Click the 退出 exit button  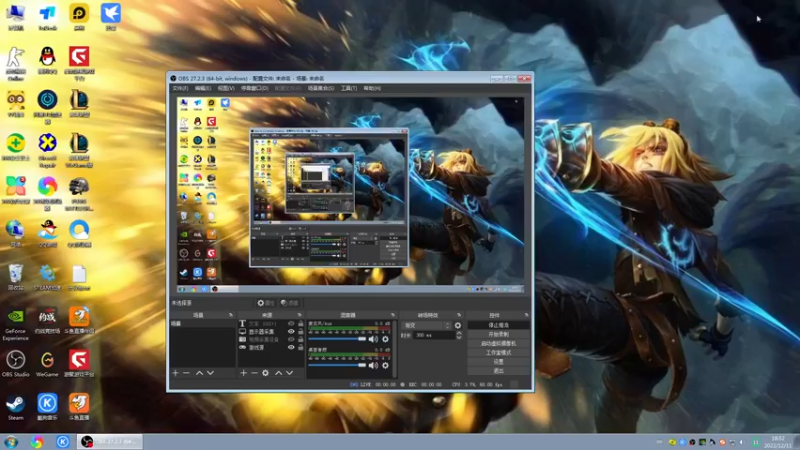[x=498, y=371]
